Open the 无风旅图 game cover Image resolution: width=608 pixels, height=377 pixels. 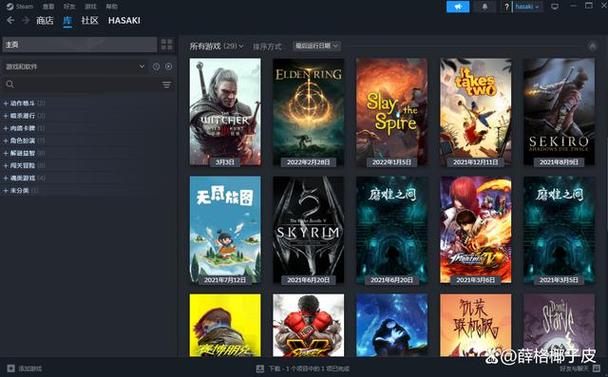pyautogui.click(x=225, y=230)
